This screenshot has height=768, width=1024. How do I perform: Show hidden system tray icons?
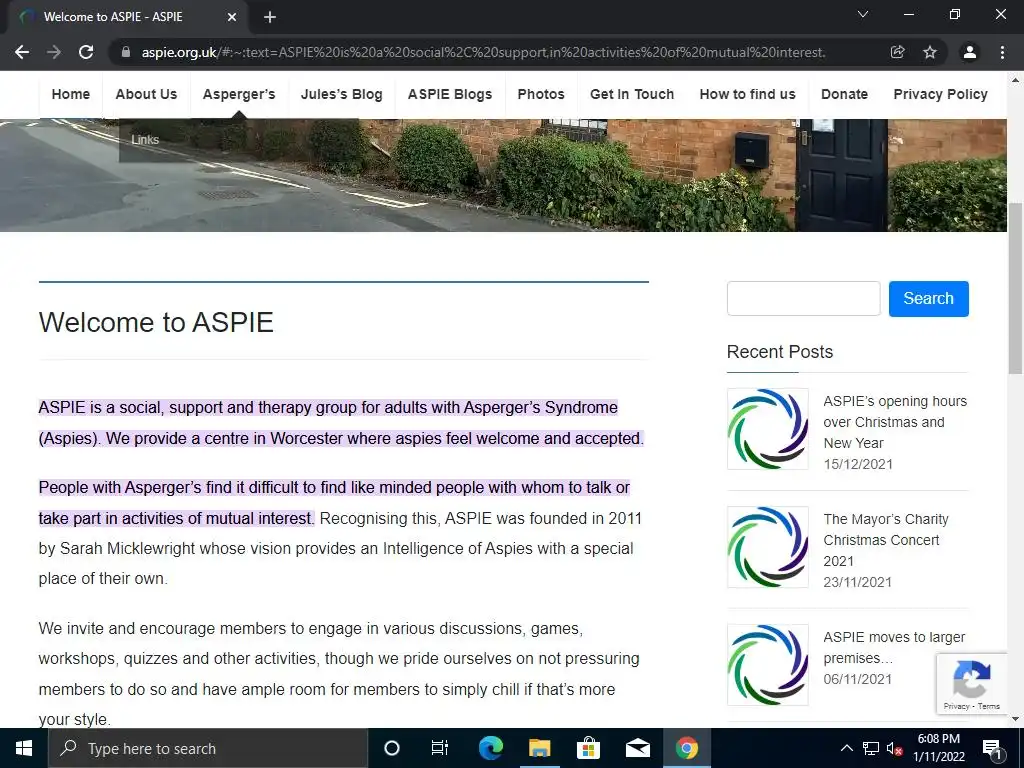(x=846, y=748)
